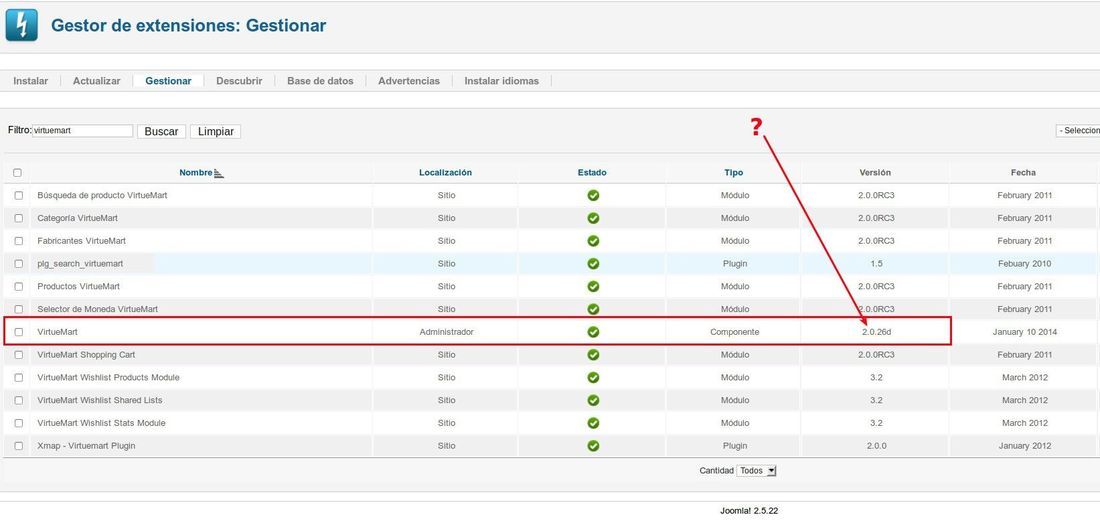Sort by the Nombre column header
The image size is (1100, 521).
196,172
